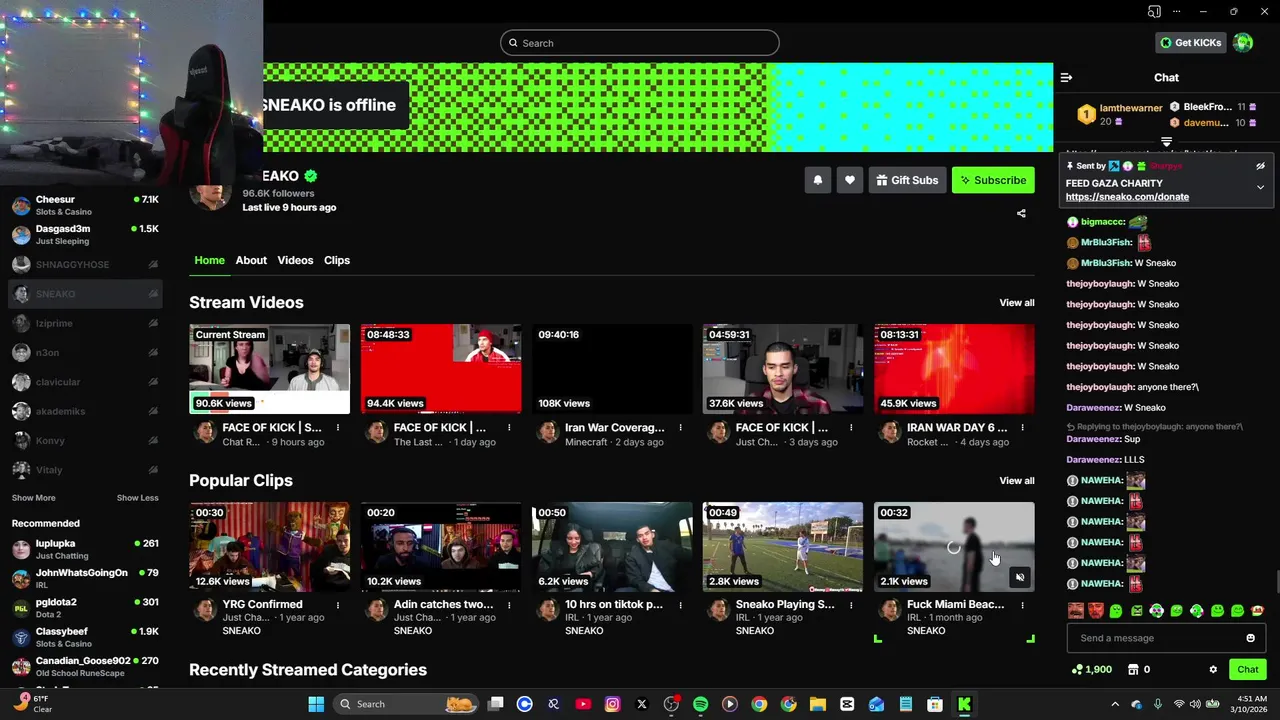Send message with green Chat button
Viewport: 1280px width, 720px height.
tap(1248, 670)
